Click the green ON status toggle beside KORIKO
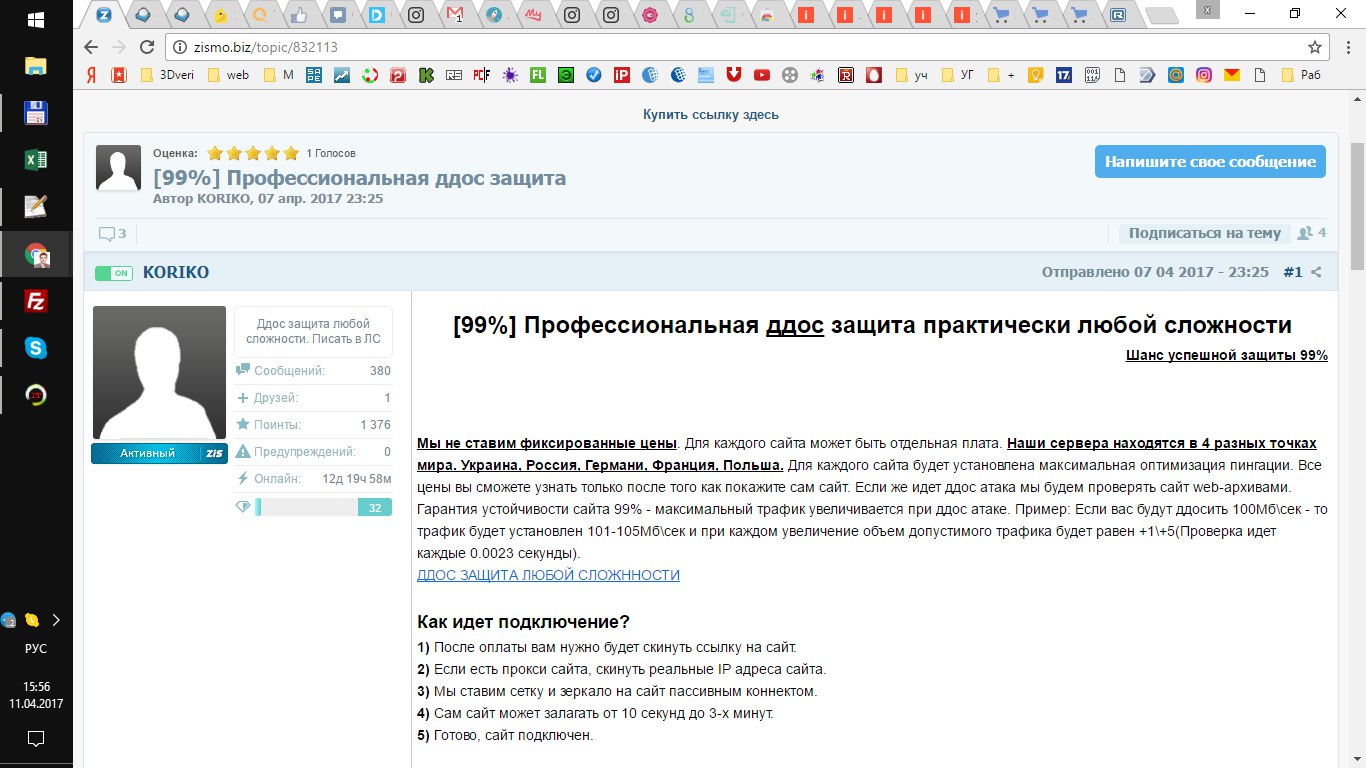The height and width of the screenshot is (768, 1366). click(x=113, y=273)
